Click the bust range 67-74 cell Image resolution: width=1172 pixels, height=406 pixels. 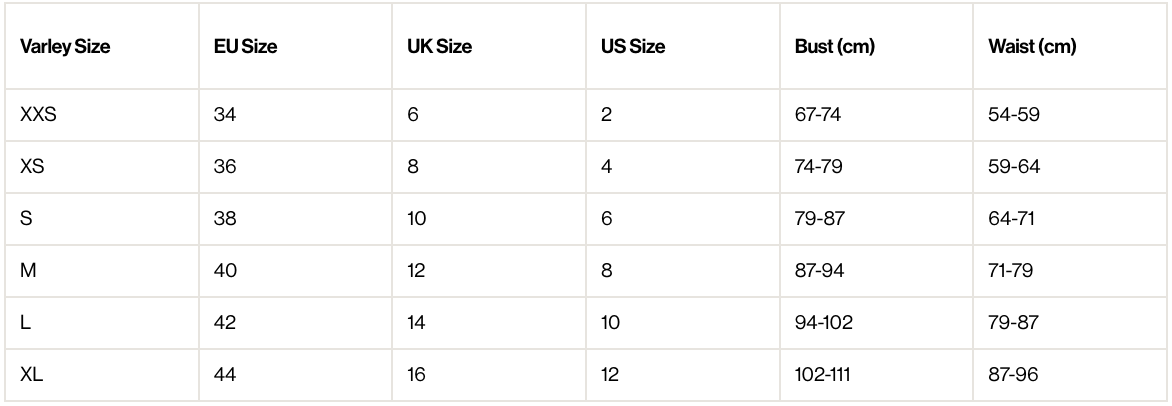(x=818, y=115)
